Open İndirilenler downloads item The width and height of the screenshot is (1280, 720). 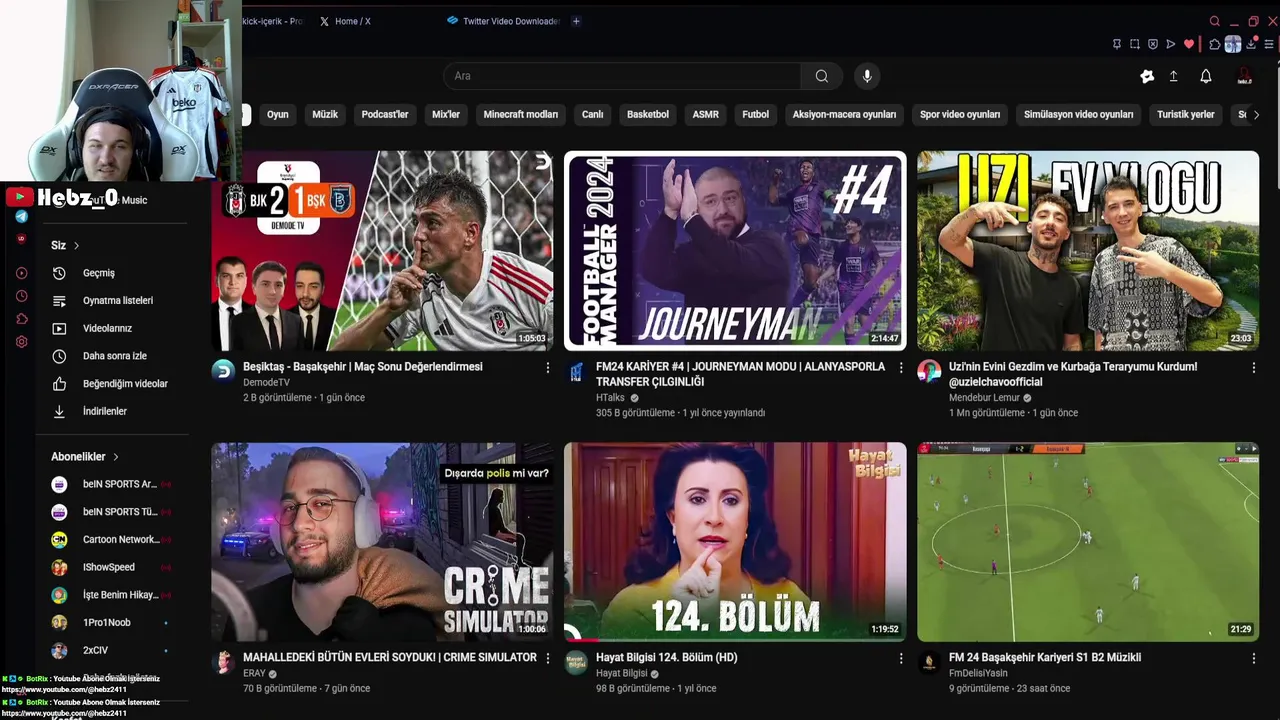click(x=112, y=411)
